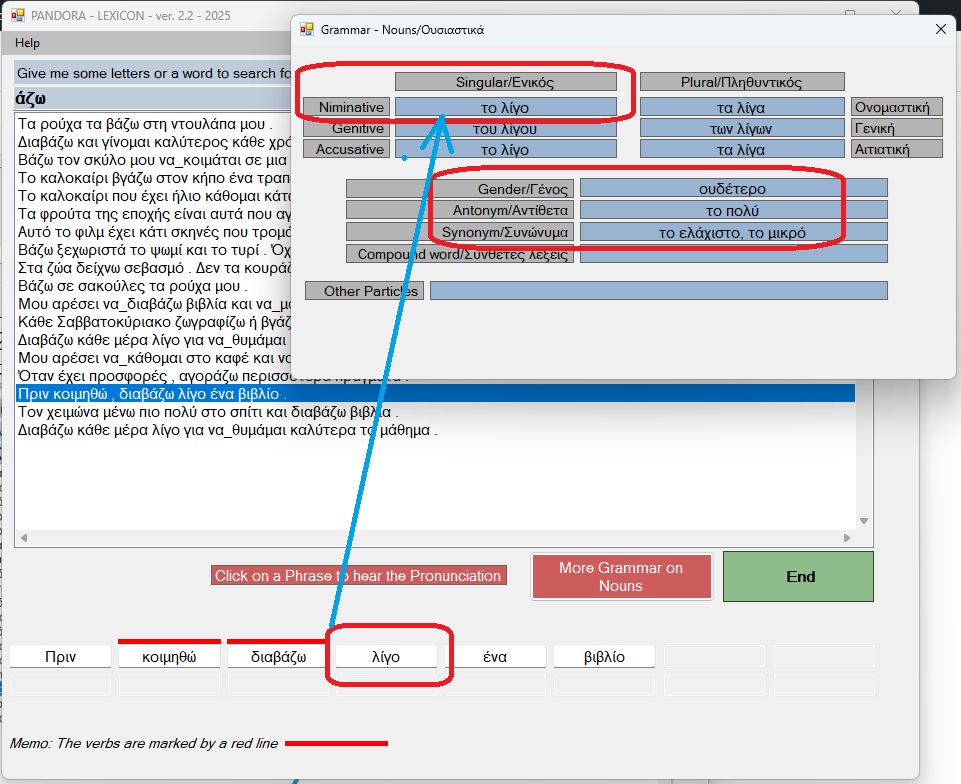Click the Synonym field 'το ελάχιστο, το μικρό'

pyautogui.click(x=733, y=232)
